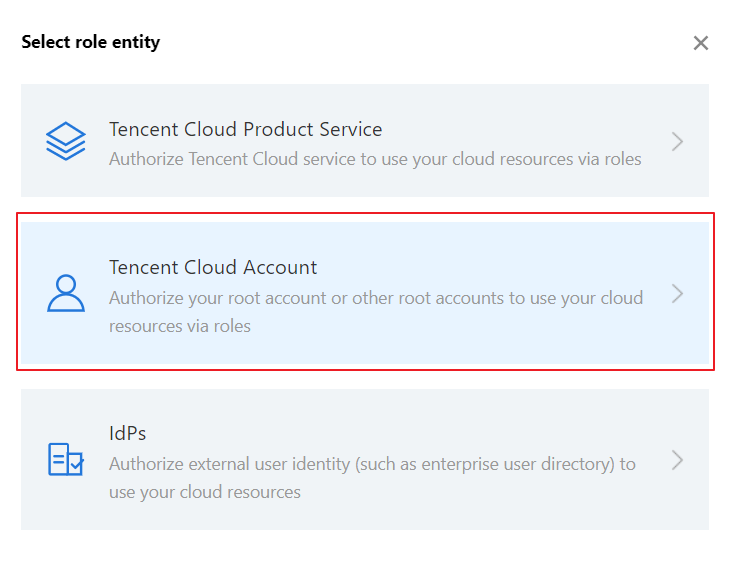Screen dimensions: 730x587
Task: Click 'resources via roles' line under Cloud Account
Action: [180, 326]
